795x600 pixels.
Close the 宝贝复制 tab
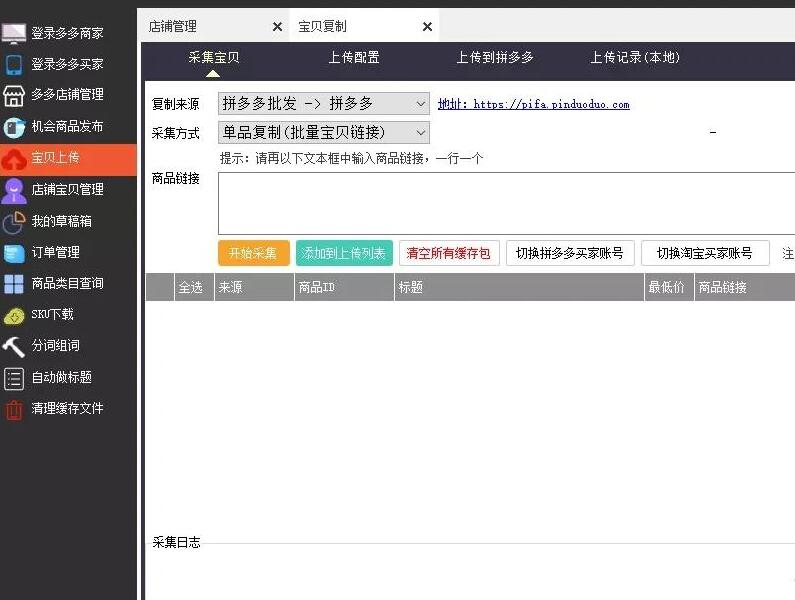click(x=427, y=26)
